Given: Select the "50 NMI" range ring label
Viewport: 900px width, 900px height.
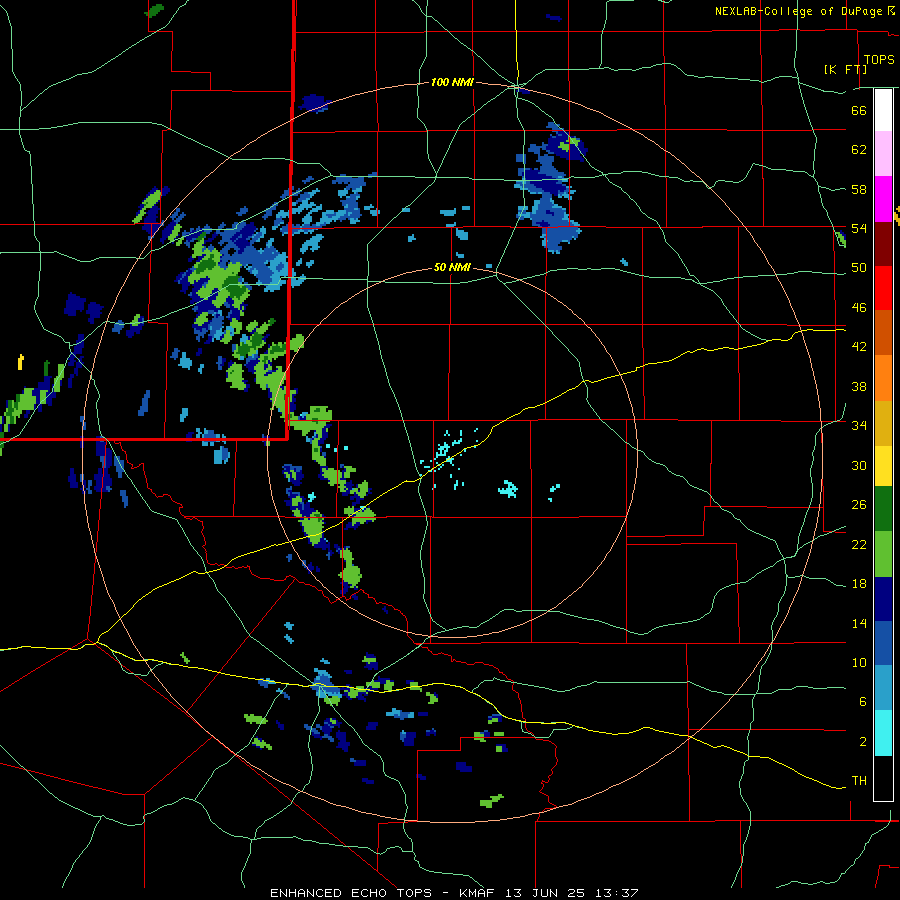Looking at the screenshot, I should pyautogui.click(x=452, y=267).
